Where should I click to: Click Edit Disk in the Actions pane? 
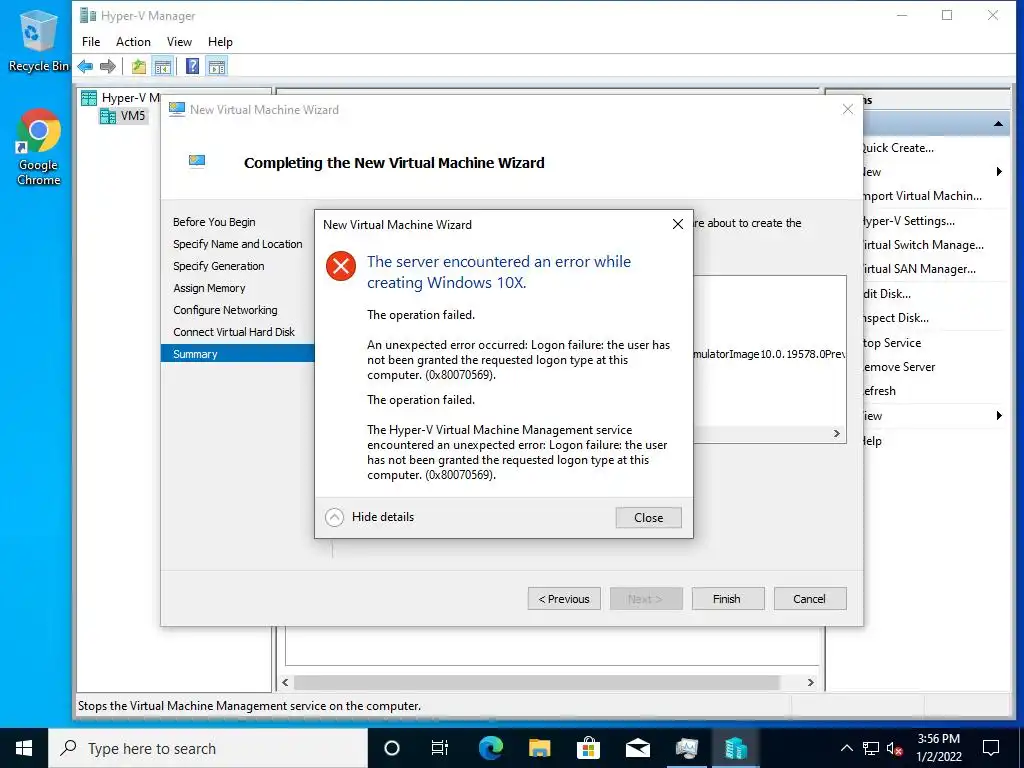887,294
